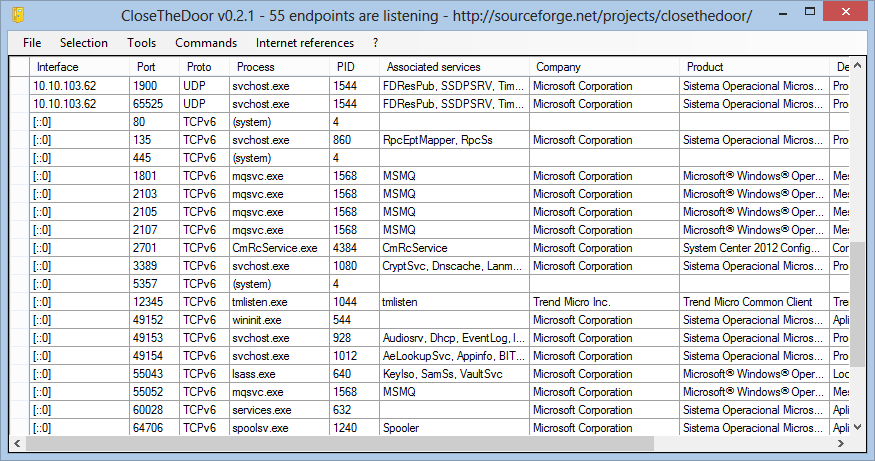Click Trend Micro Common Client product cell
This screenshot has height=461, width=875.
point(754,302)
